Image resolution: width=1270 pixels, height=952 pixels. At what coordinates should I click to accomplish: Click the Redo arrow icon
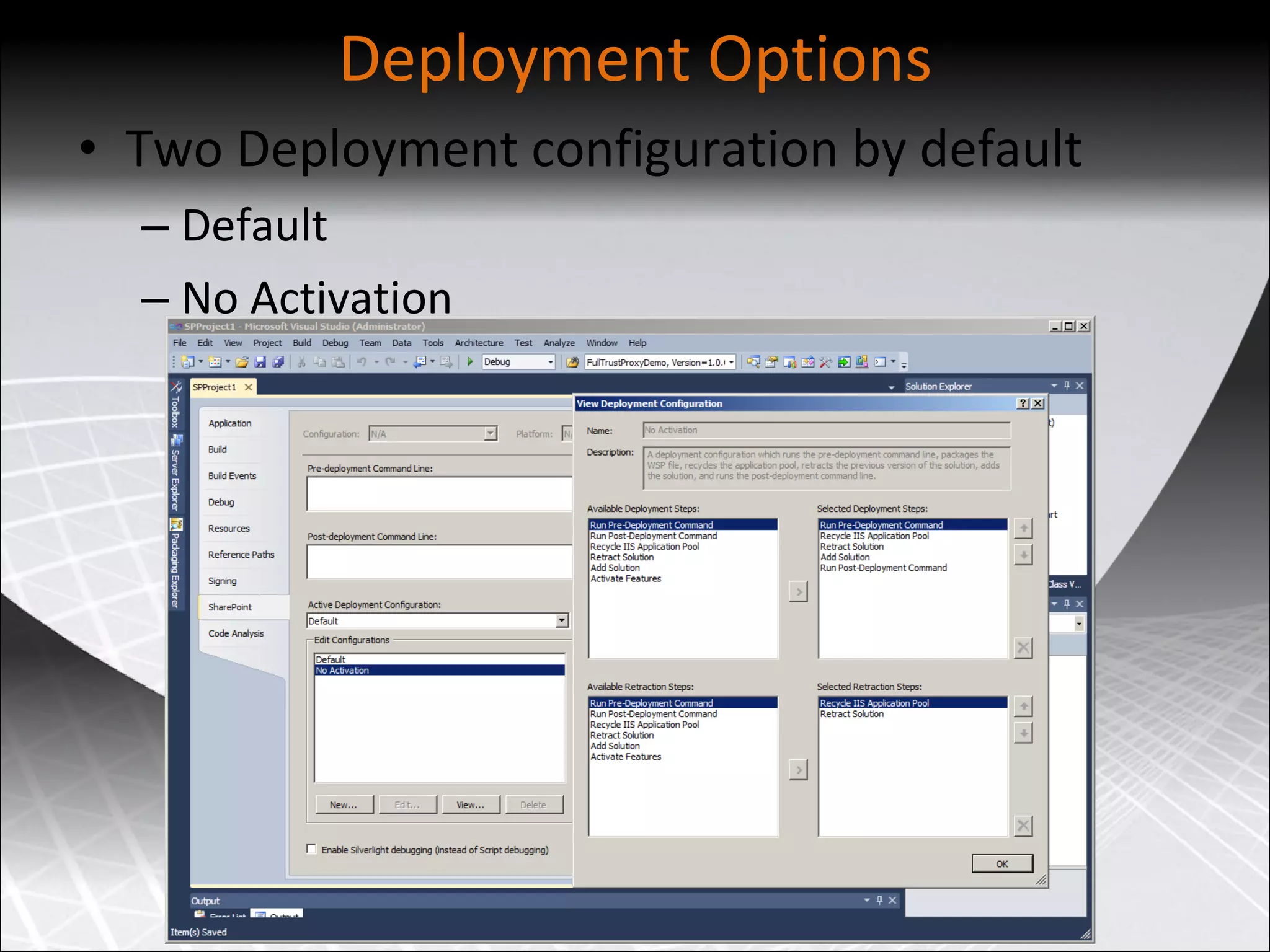coord(390,362)
